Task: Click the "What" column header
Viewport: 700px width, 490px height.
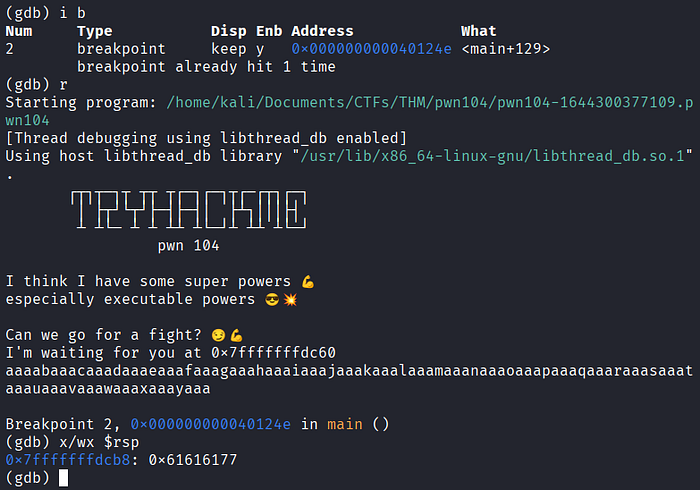Action: [479, 31]
